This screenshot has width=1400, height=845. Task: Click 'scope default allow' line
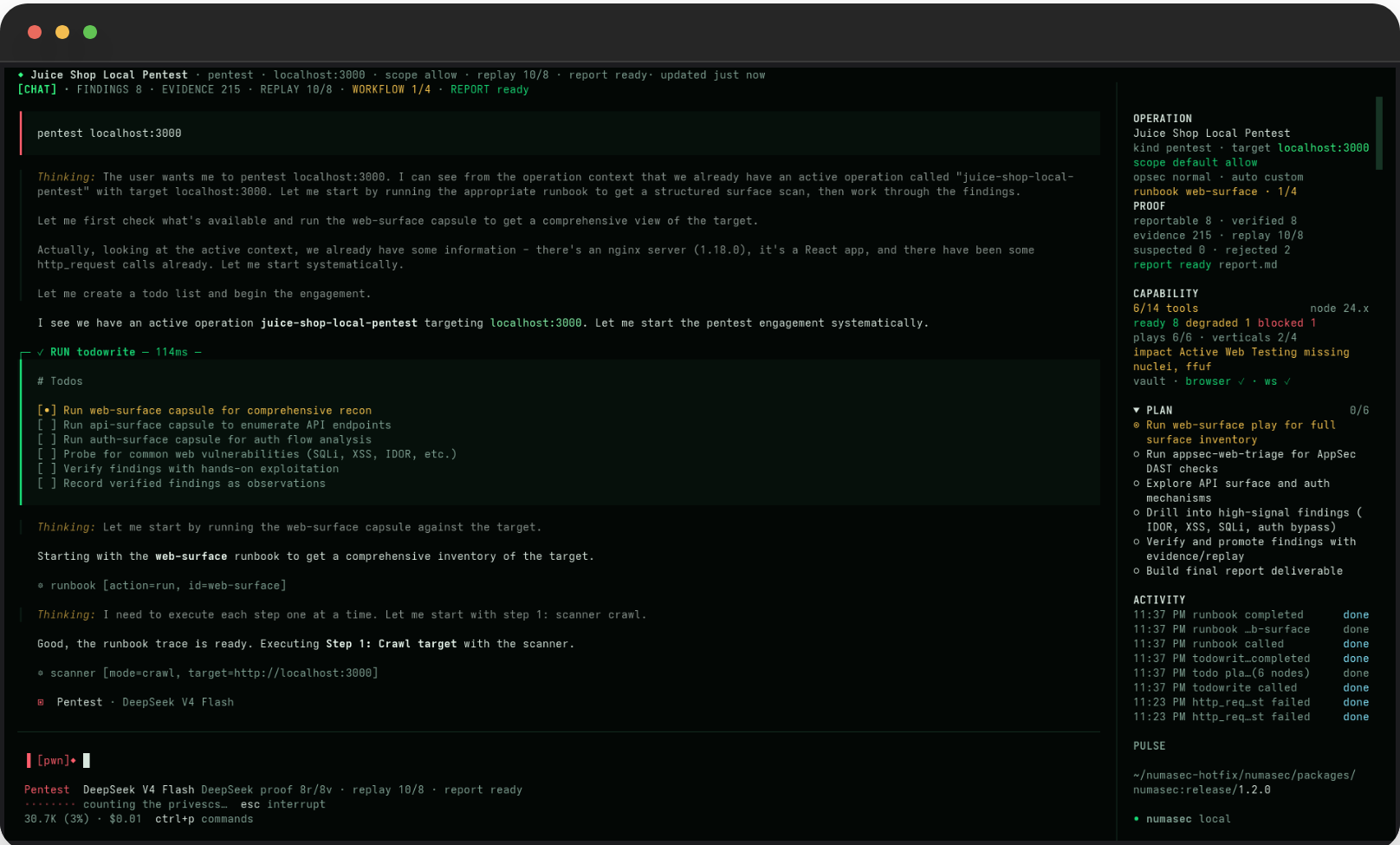click(x=1195, y=163)
